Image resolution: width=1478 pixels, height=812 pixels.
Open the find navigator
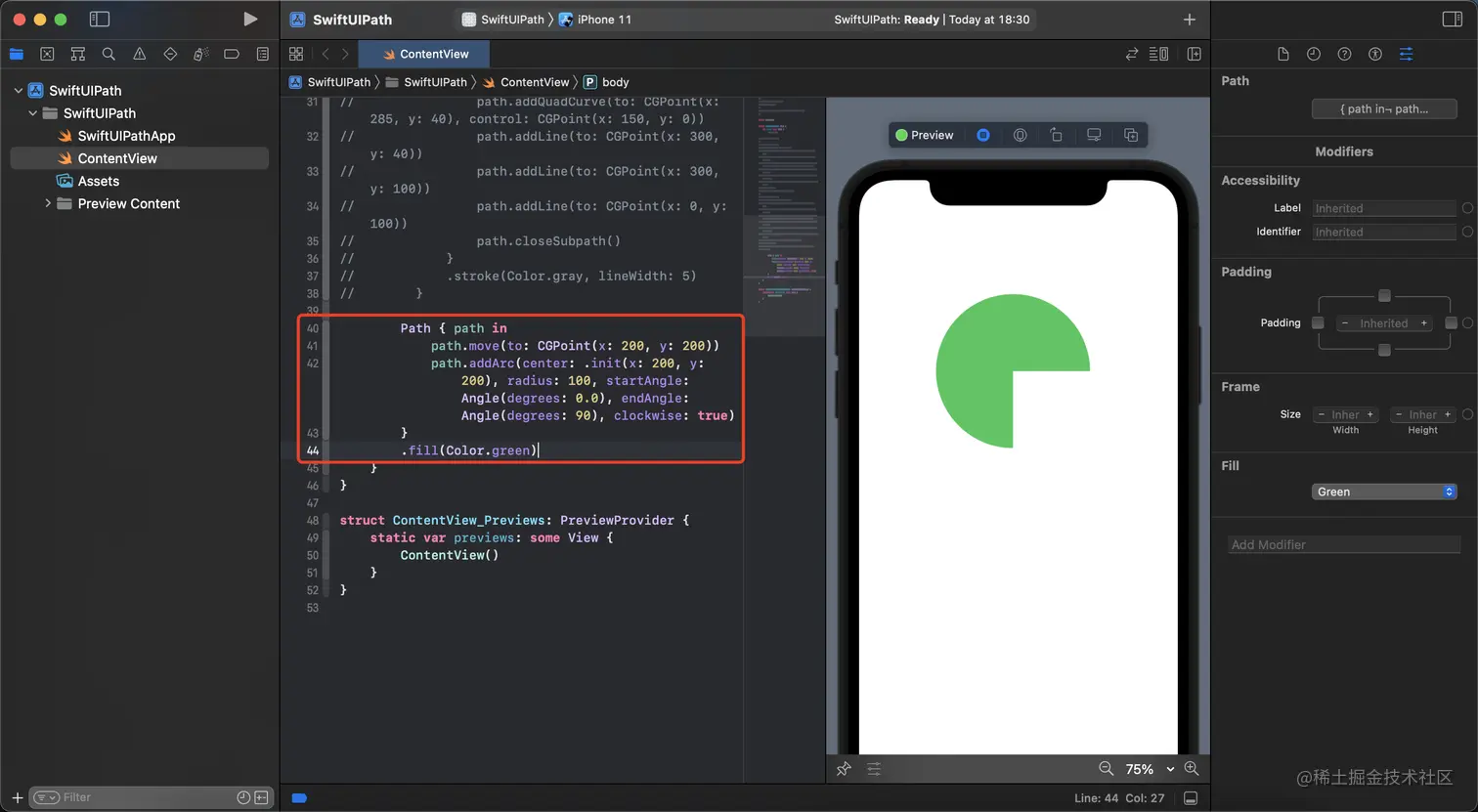(x=109, y=54)
